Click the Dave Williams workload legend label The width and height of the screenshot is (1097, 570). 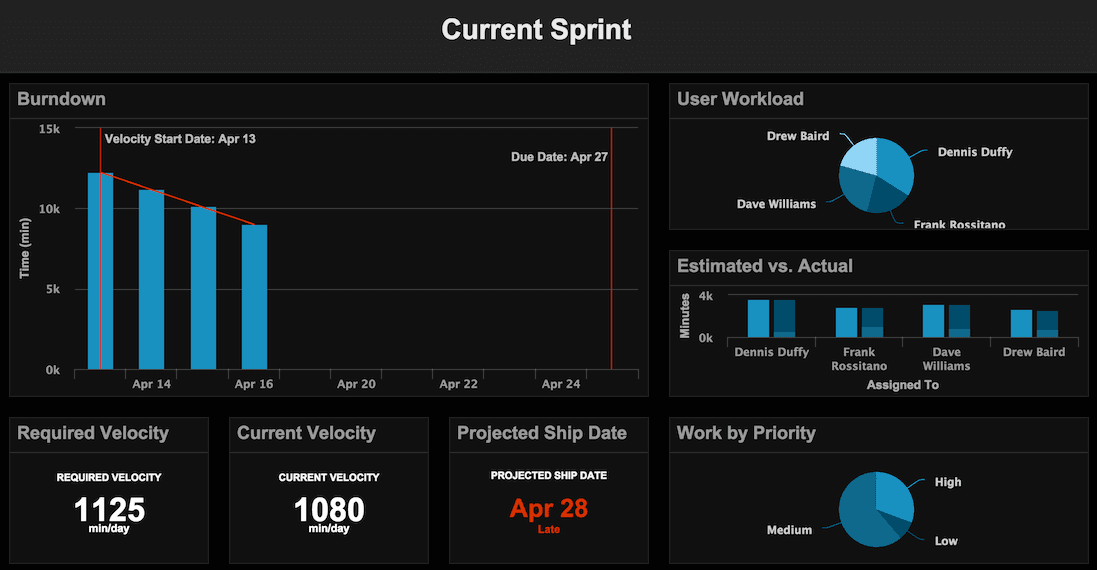[x=776, y=204]
